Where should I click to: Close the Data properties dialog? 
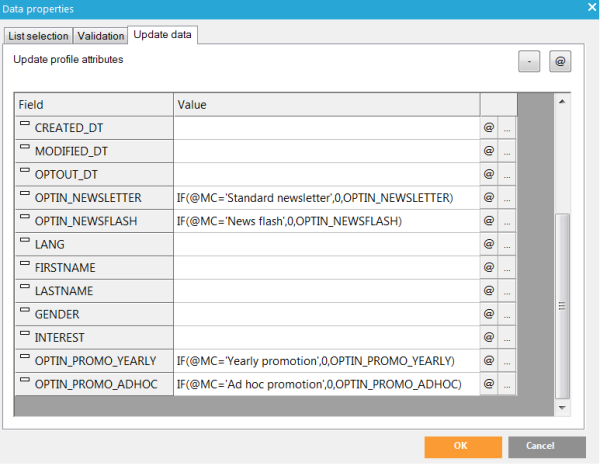coord(588,8)
